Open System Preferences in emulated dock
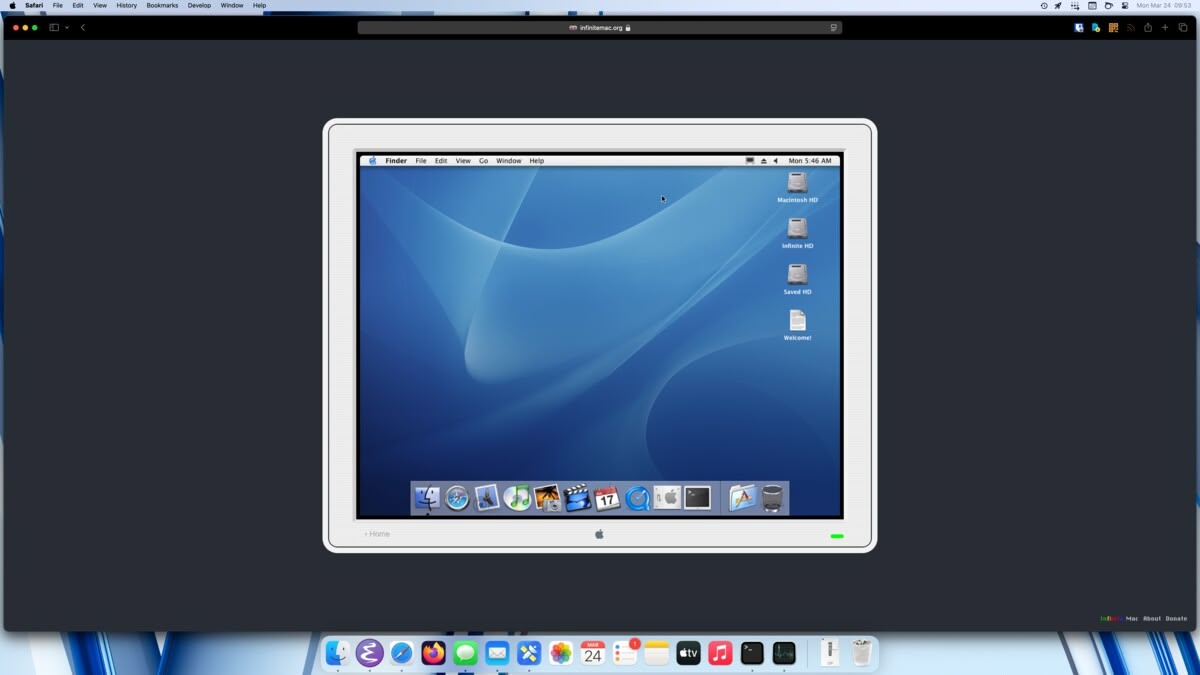Viewport: 1200px width, 675px height. [x=667, y=498]
